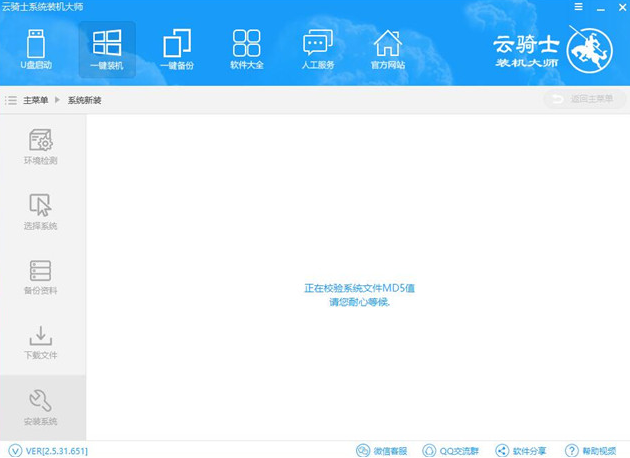
Task: Click 系统新装 breadcrumb
Action: pos(84,100)
